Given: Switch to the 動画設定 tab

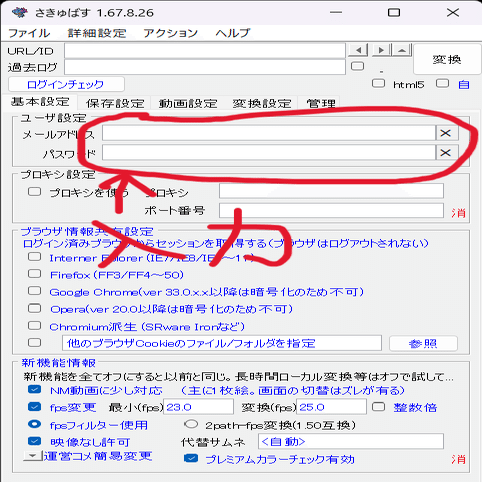Looking at the screenshot, I should pyautogui.click(x=188, y=103).
